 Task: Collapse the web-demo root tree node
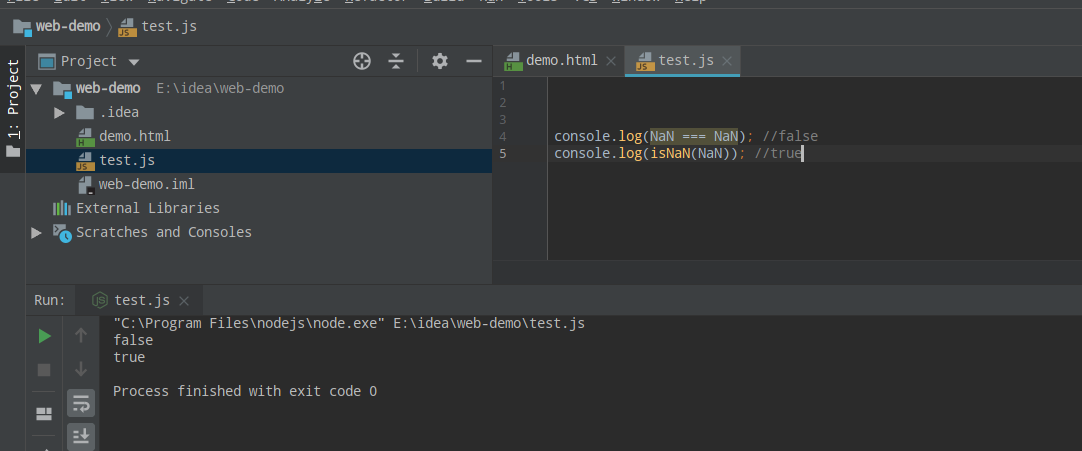37,89
